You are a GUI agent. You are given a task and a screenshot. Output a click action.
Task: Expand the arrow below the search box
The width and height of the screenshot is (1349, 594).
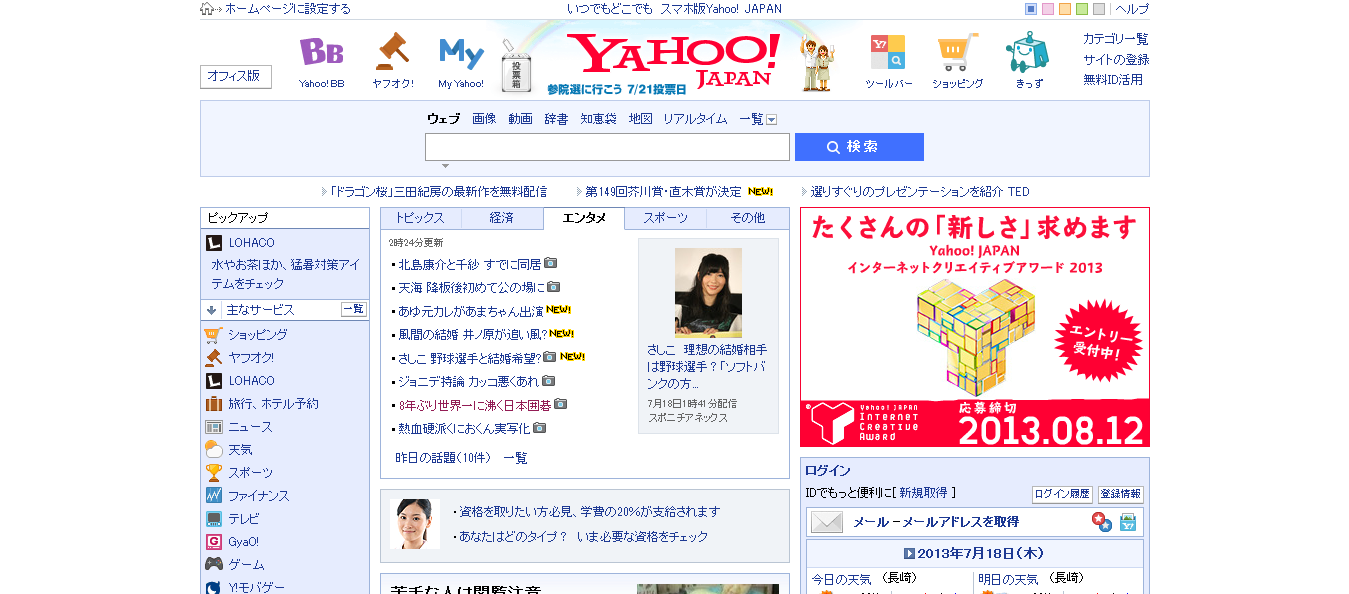pos(445,166)
